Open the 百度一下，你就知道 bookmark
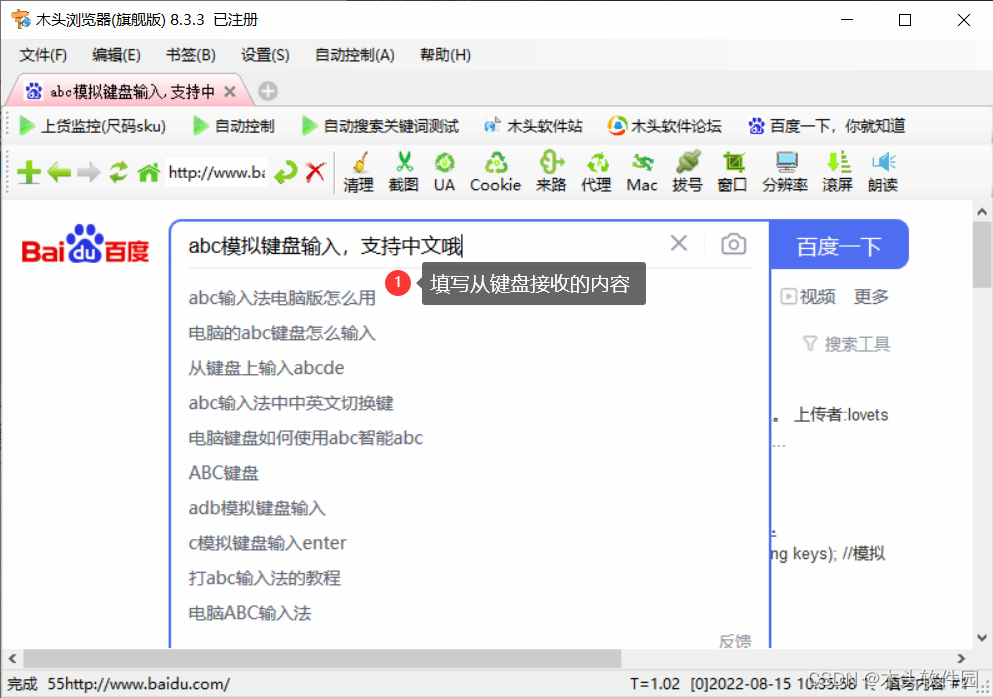 [x=826, y=126]
